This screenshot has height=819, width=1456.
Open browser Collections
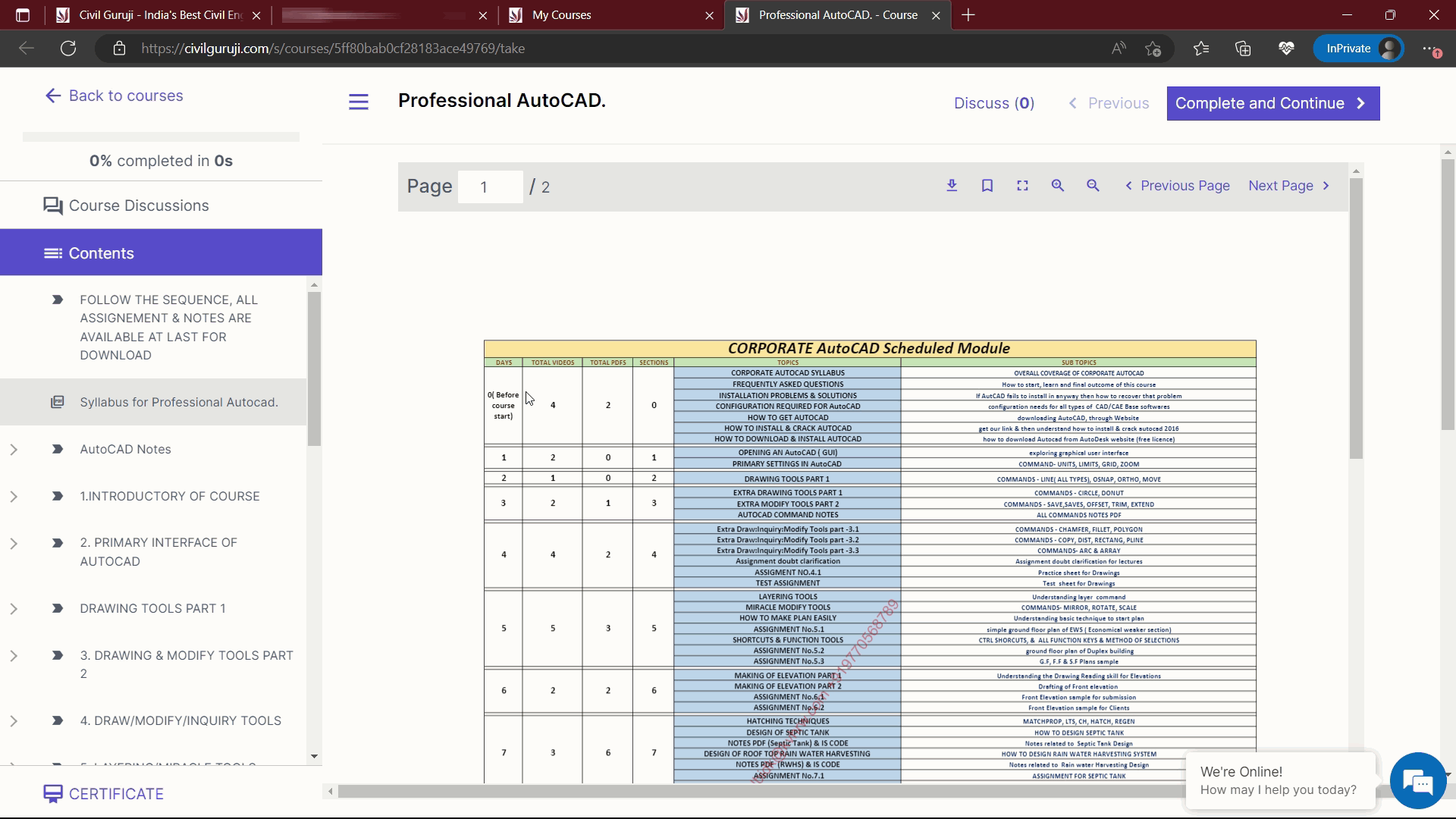(x=1243, y=49)
